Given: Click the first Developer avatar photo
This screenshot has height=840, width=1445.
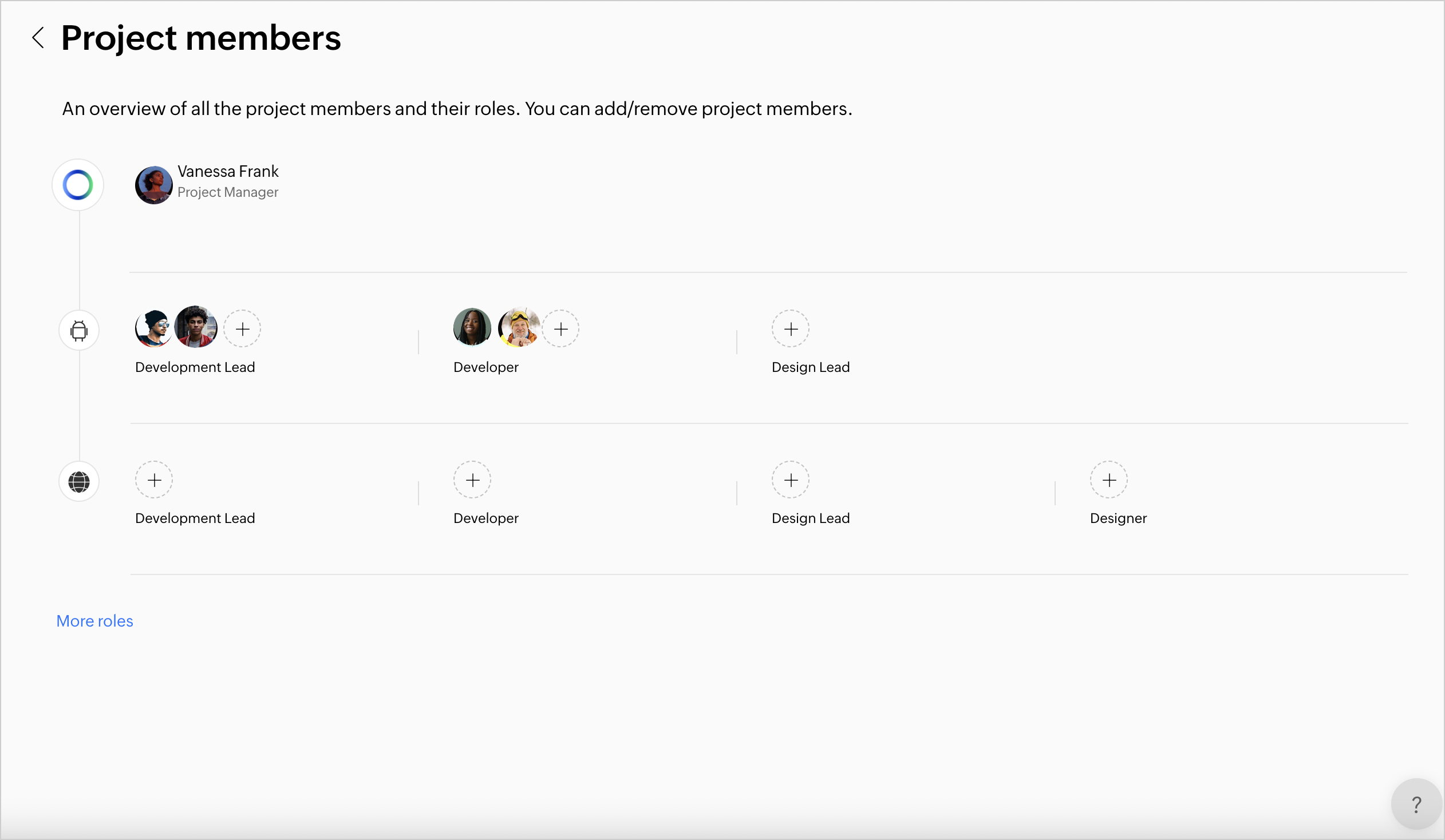Looking at the screenshot, I should (x=472, y=327).
